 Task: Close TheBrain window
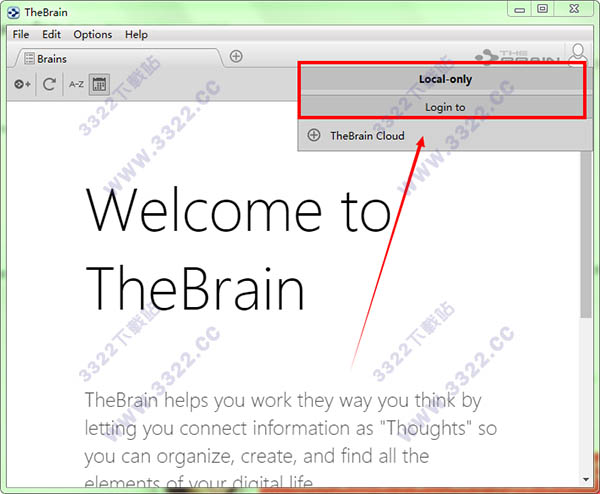[574, 9]
